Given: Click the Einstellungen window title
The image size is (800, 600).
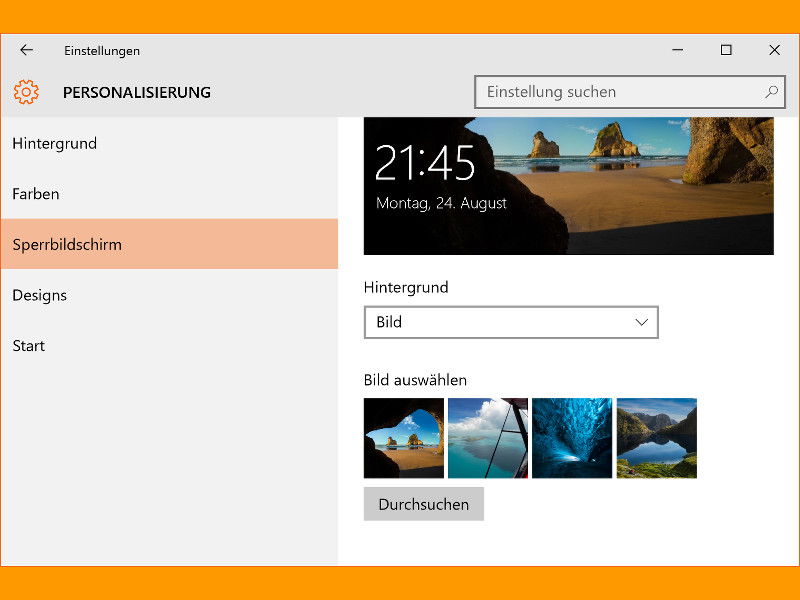Looking at the screenshot, I should 102,51.
